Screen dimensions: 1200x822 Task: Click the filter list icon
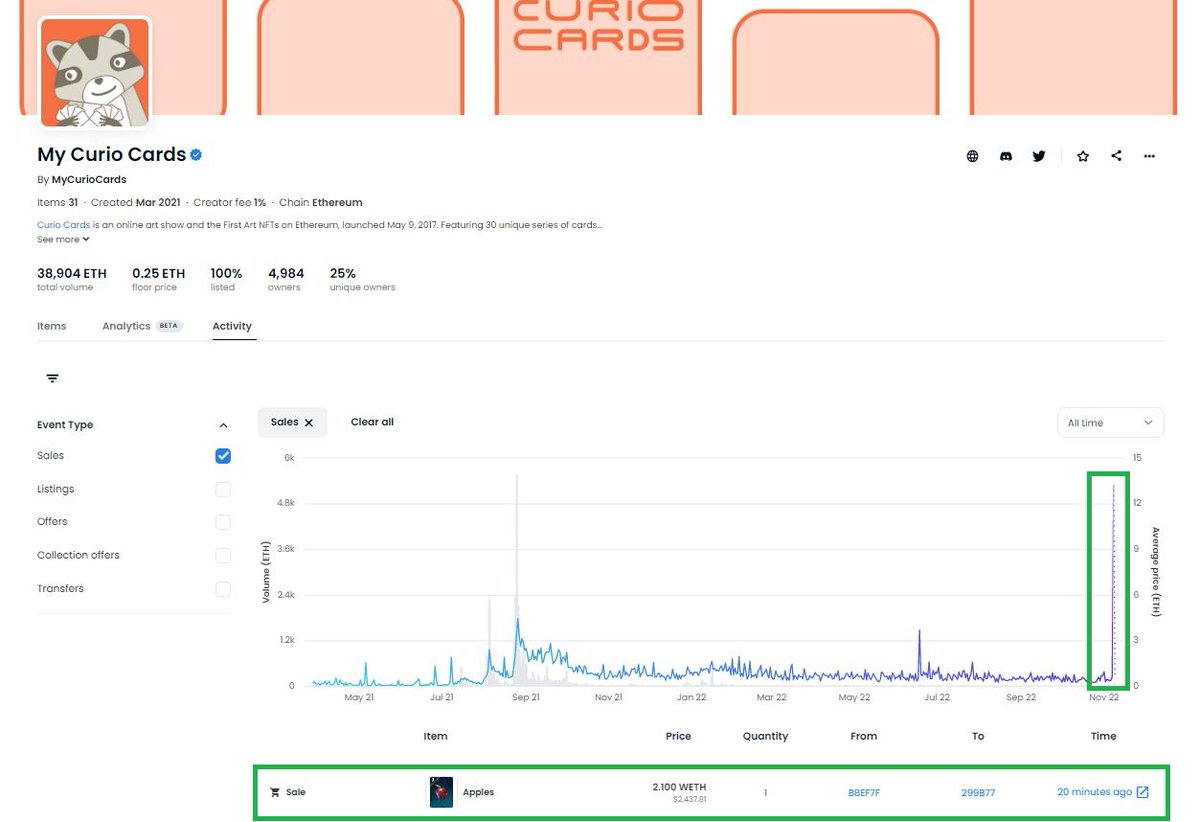52,378
